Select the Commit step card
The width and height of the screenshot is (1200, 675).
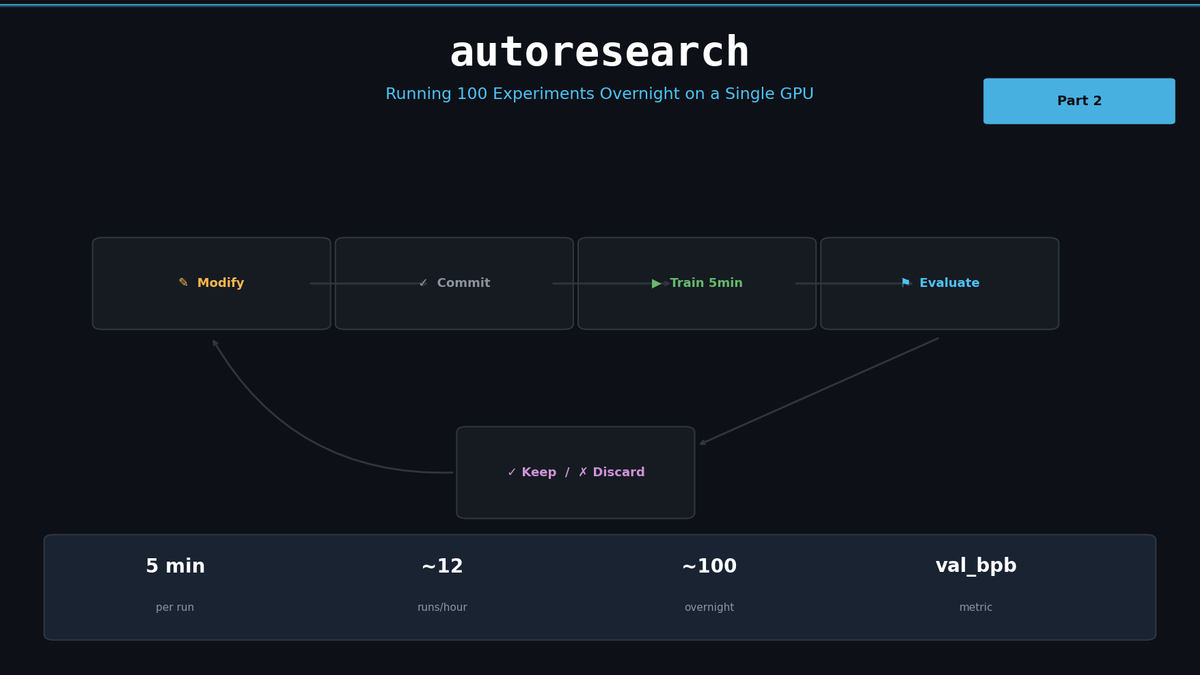454,283
